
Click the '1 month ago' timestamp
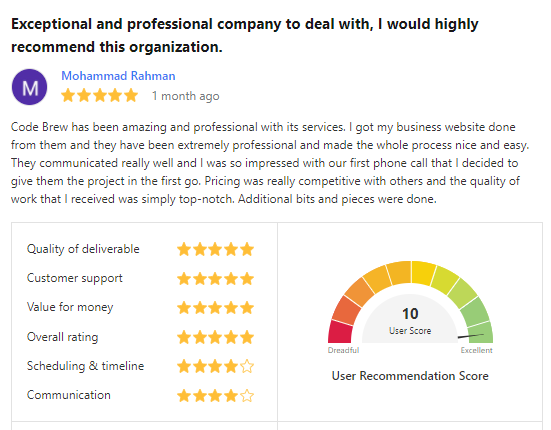(185, 96)
